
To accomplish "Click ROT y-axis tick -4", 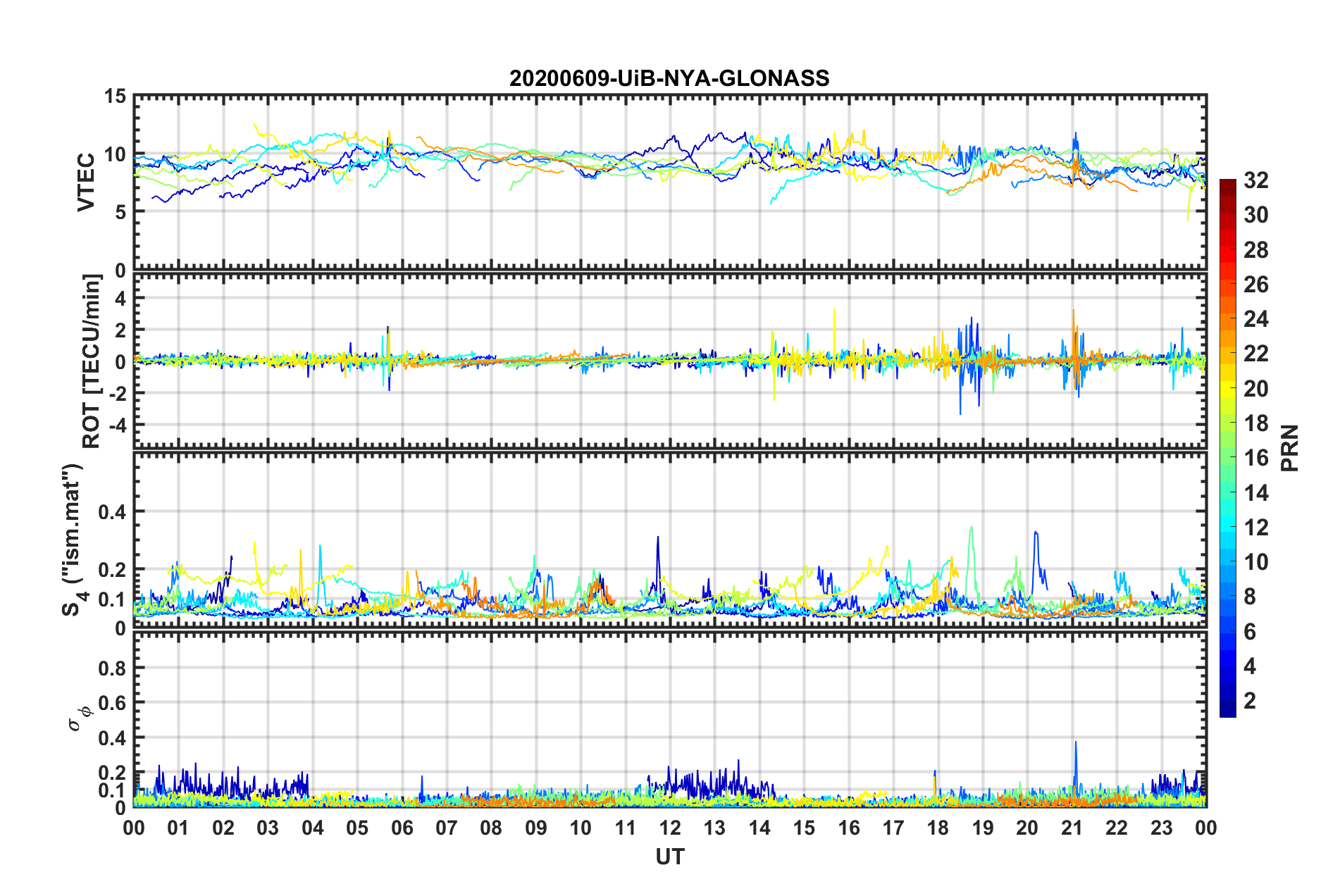I will 117,425.
